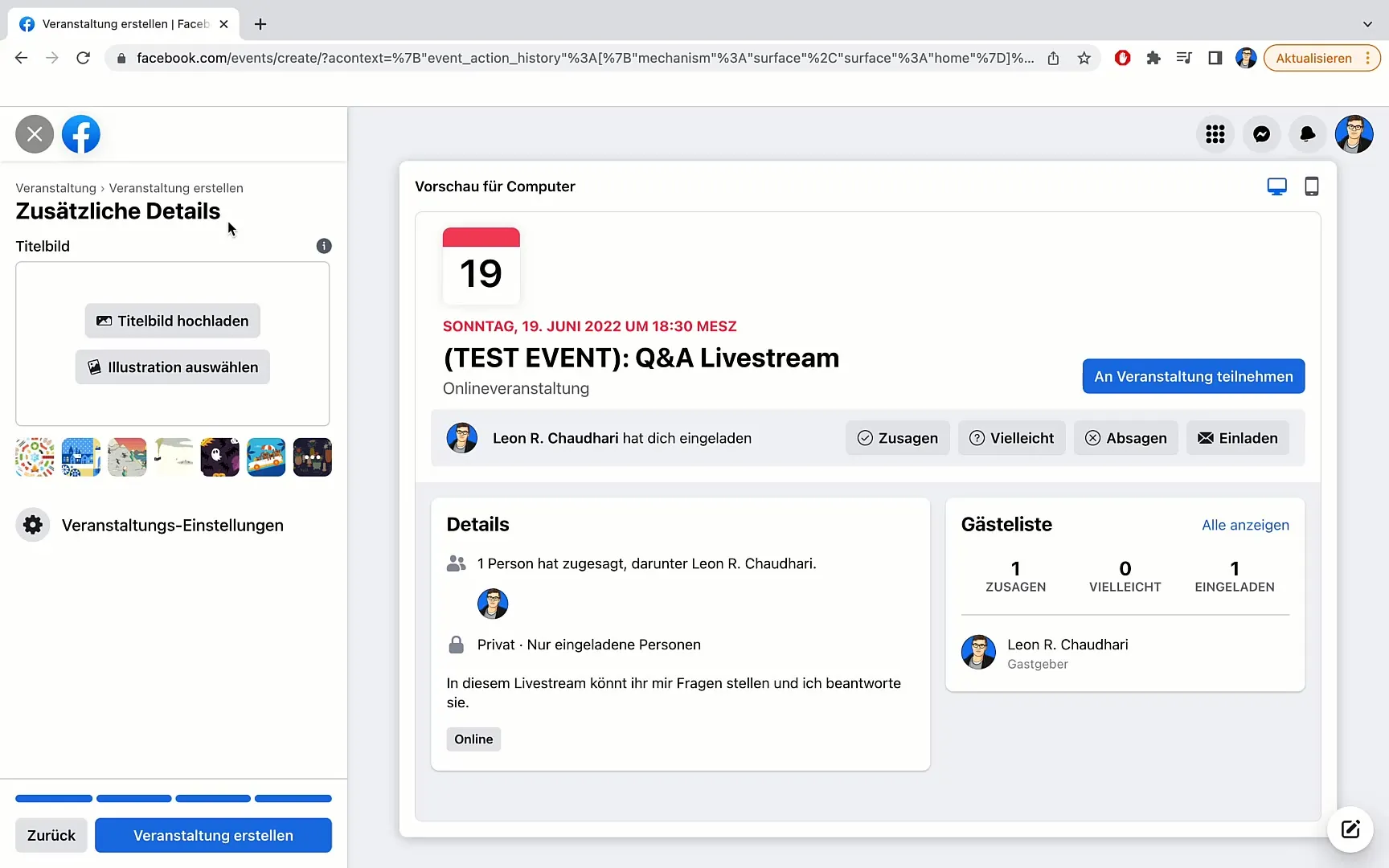Screen dimensions: 1389x868
Task: Click the fourth progress step bar
Action: click(293, 798)
